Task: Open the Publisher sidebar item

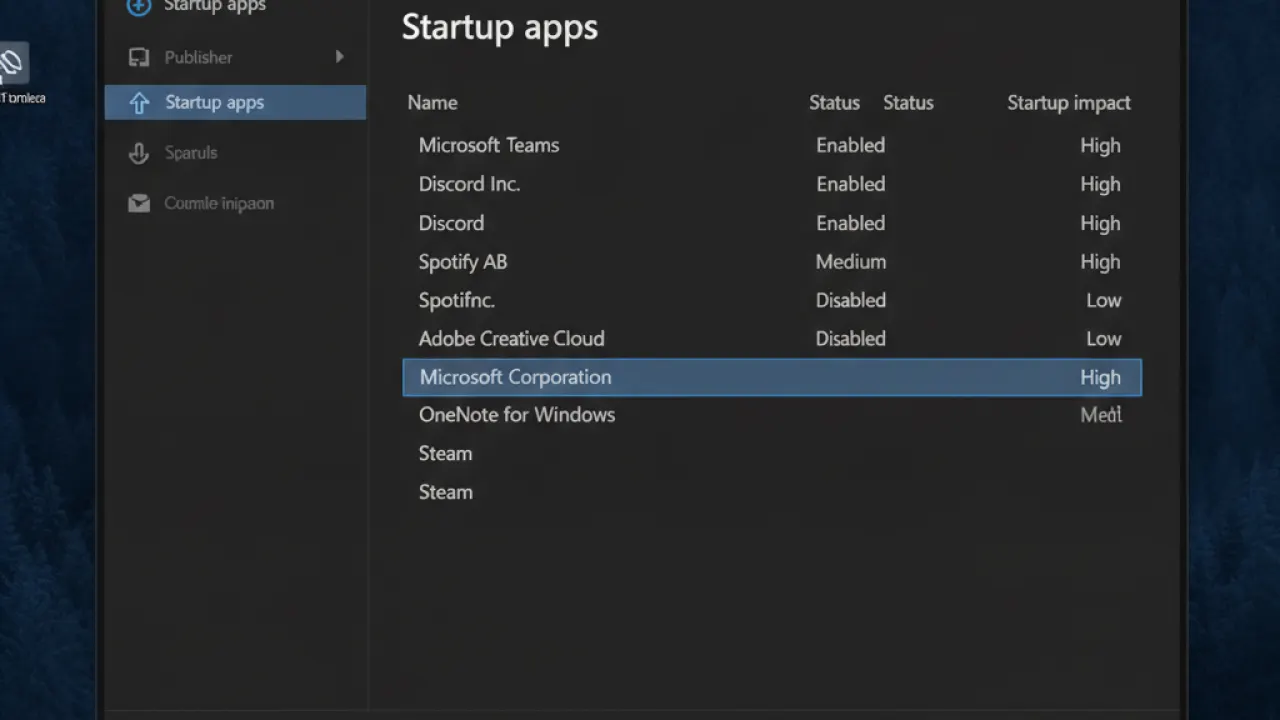Action: pos(235,57)
